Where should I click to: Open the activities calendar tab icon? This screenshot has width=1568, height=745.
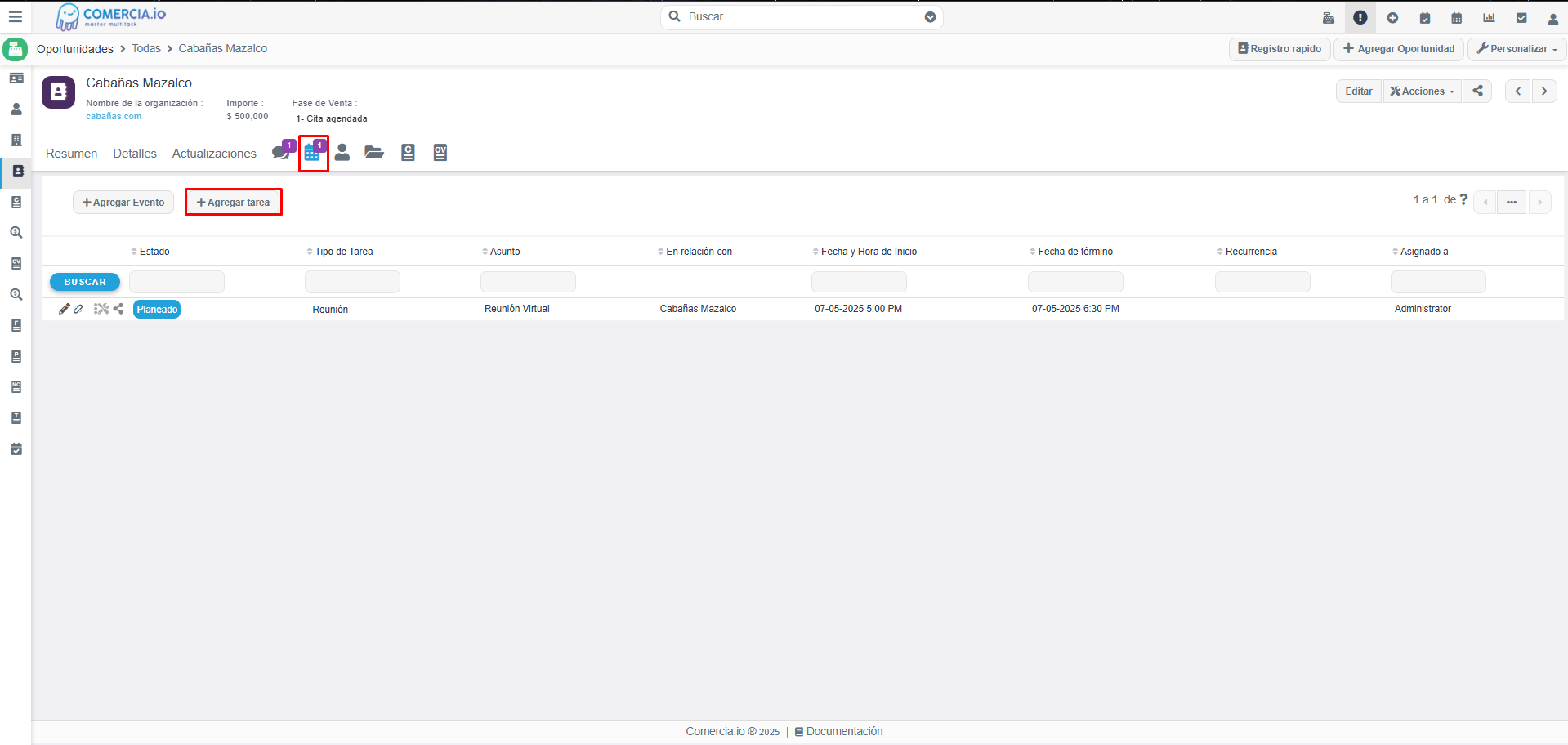click(312, 153)
